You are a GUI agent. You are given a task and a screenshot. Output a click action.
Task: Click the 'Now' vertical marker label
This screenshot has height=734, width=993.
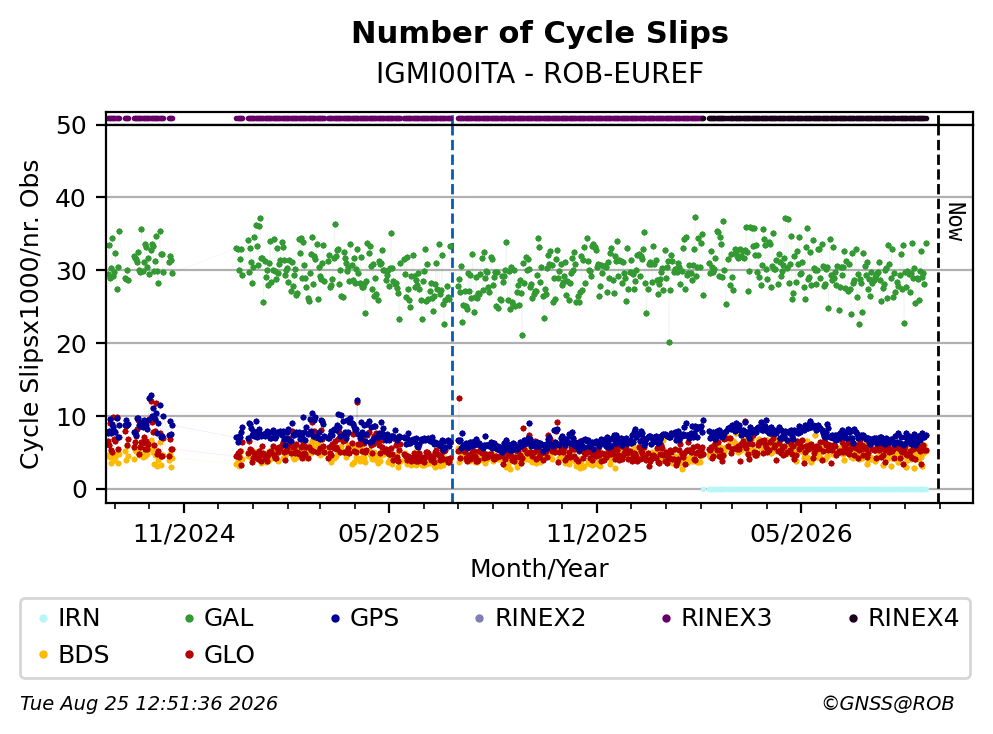(x=956, y=222)
